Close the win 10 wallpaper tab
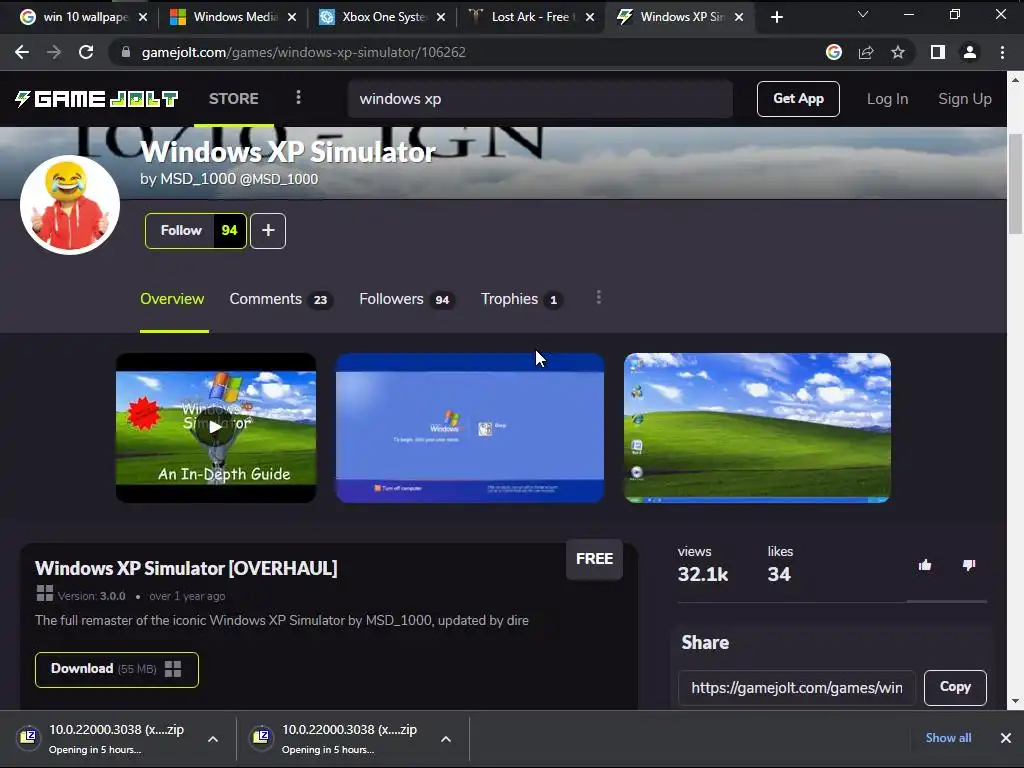Image resolution: width=1024 pixels, height=768 pixels. pos(143,17)
